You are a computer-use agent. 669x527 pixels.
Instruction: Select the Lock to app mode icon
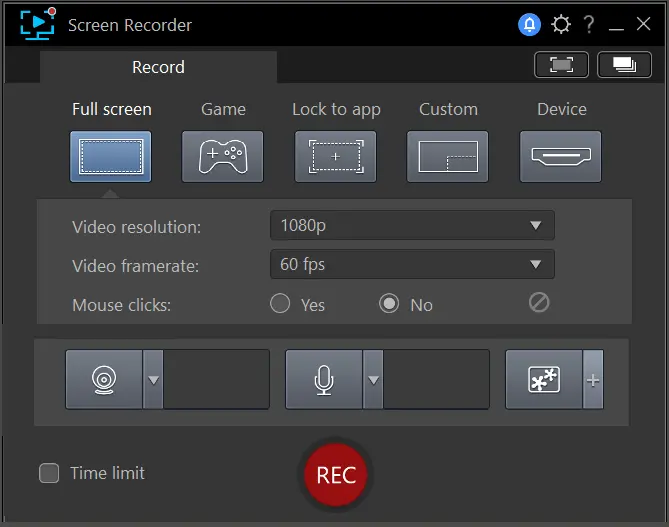[336, 157]
